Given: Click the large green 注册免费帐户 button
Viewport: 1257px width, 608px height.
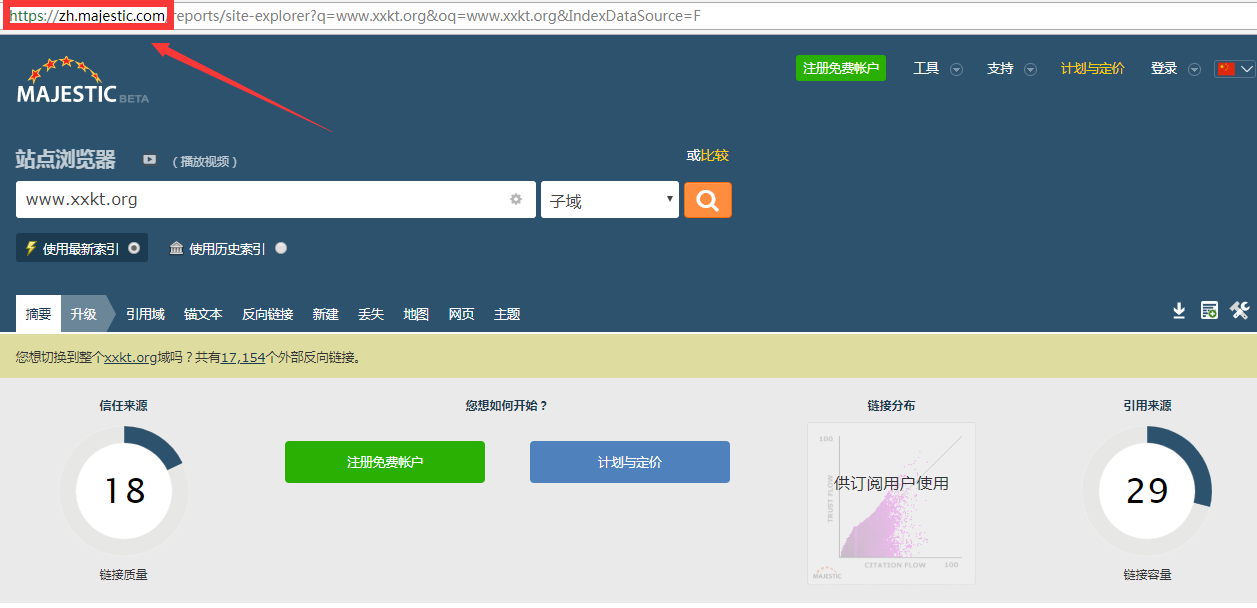Looking at the screenshot, I should [385, 462].
